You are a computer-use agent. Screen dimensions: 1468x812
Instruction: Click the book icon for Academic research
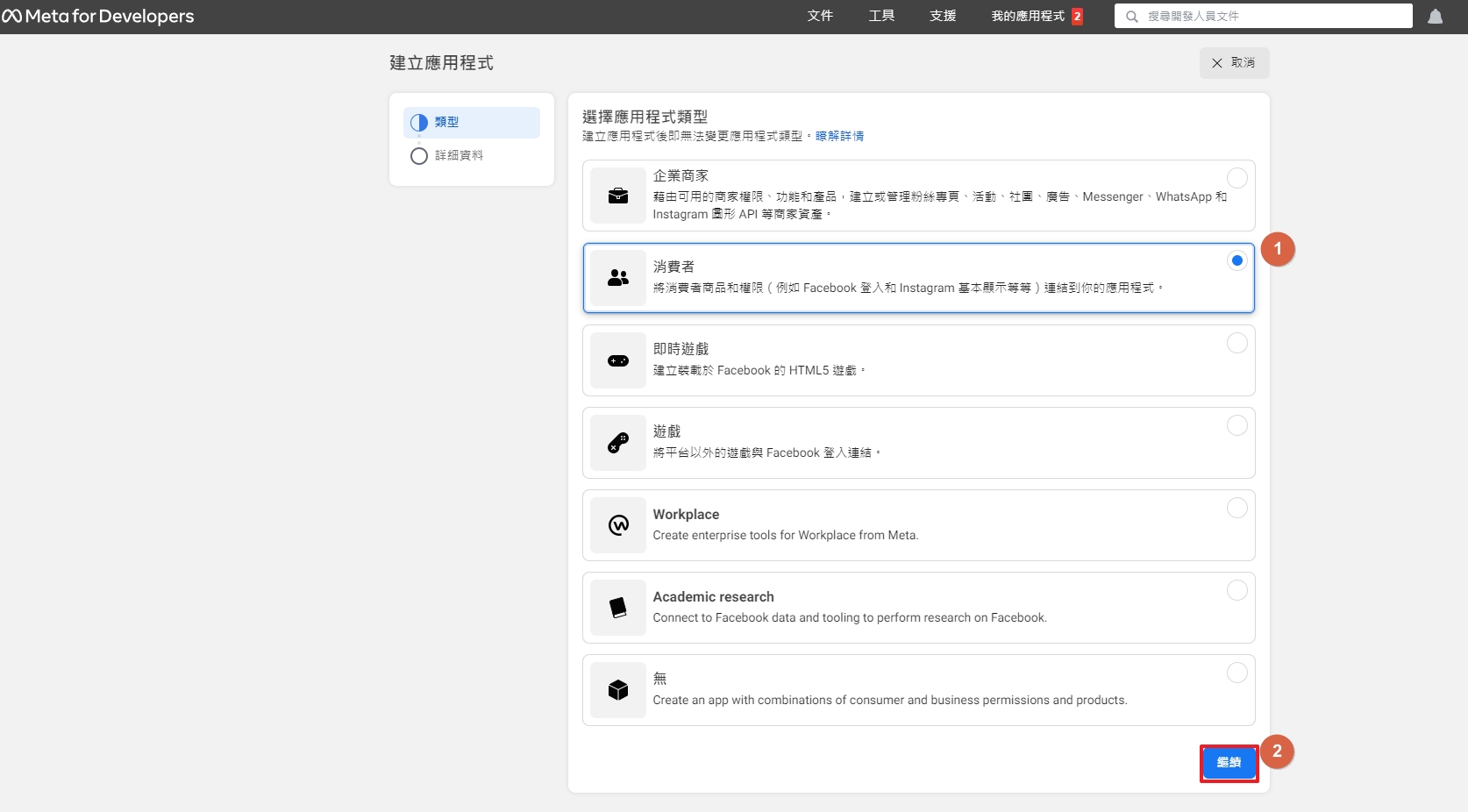[618, 608]
